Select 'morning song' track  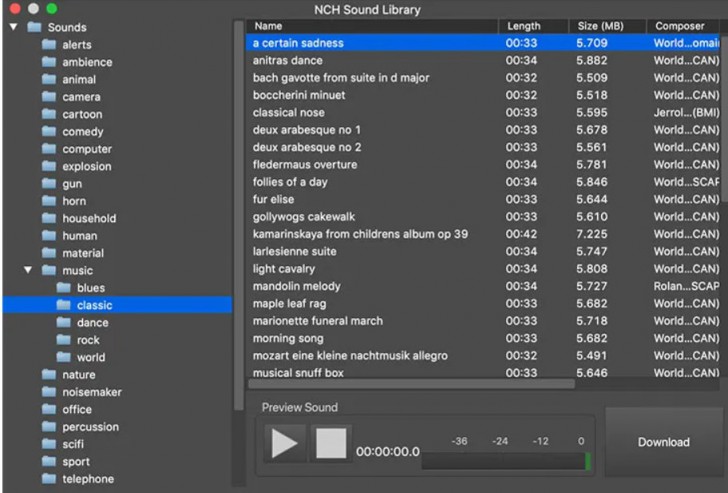click(483, 338)
